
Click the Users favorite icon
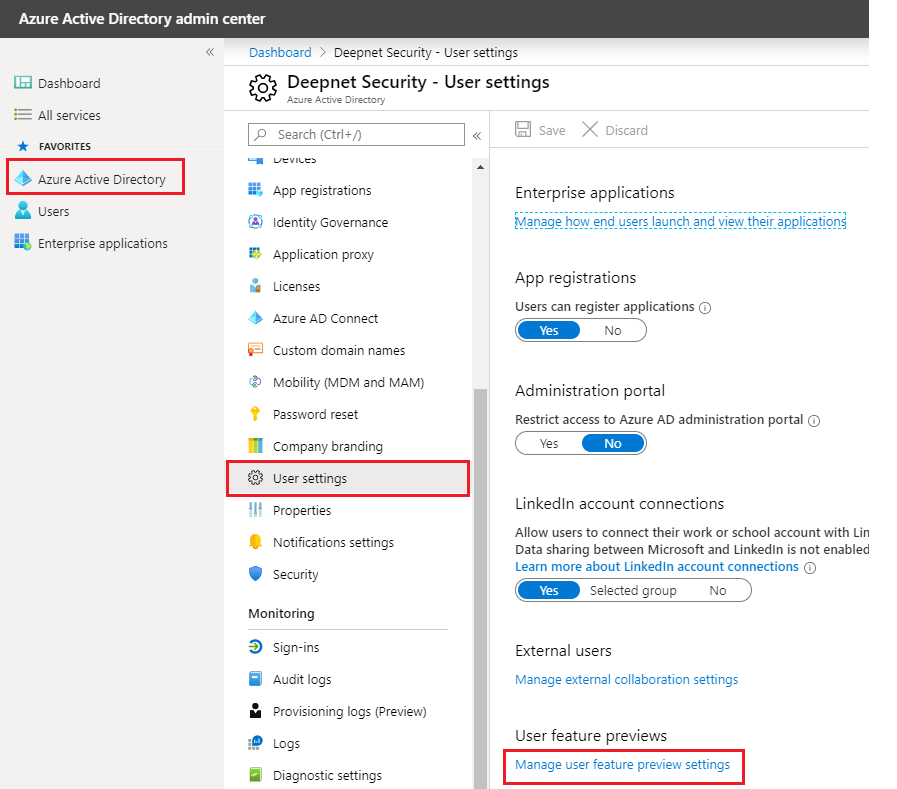pyautogui.click(x=23, y=211)
